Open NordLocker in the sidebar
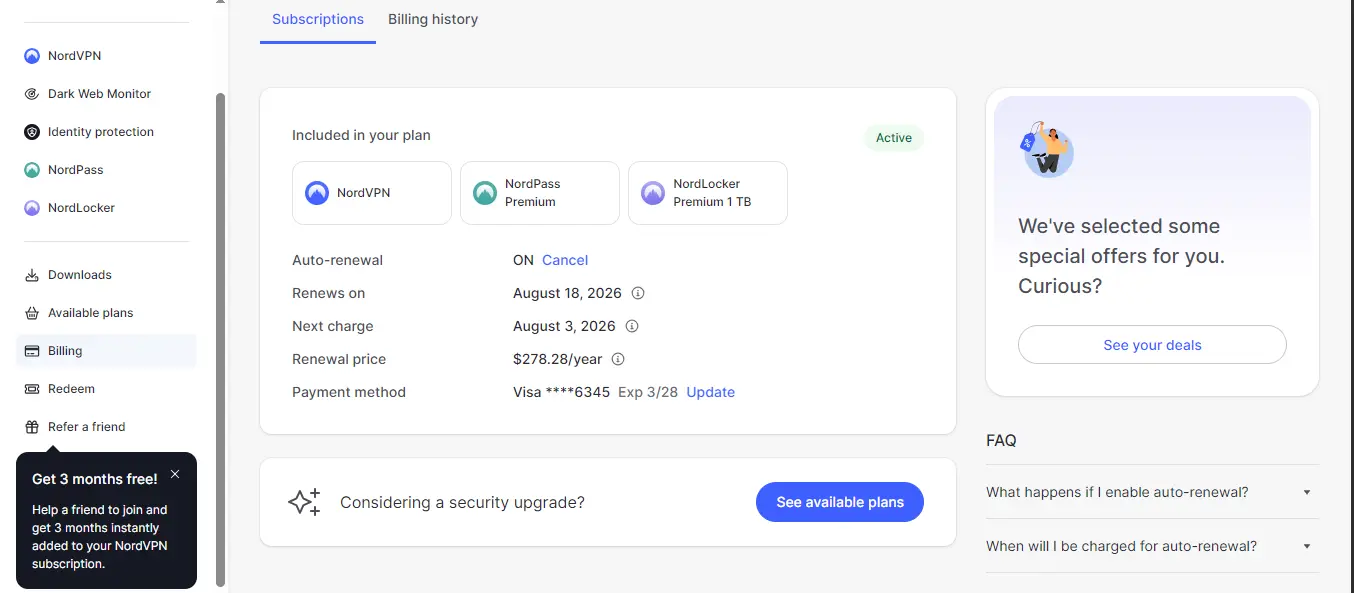 (x=32, y=208)
